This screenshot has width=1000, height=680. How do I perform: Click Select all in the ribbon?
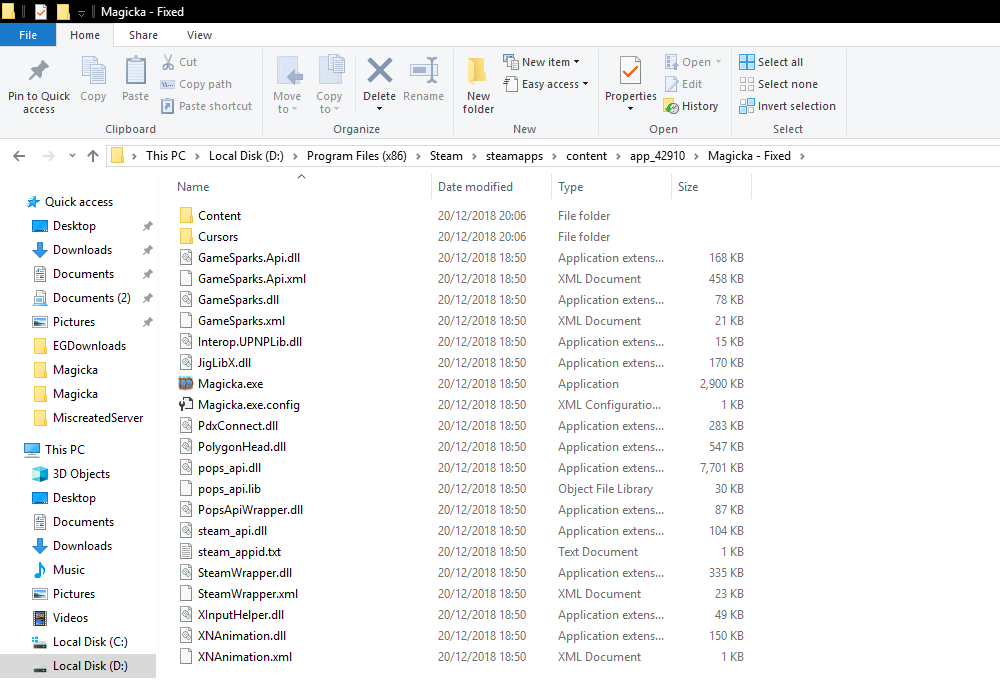click(x=771, y=62)
